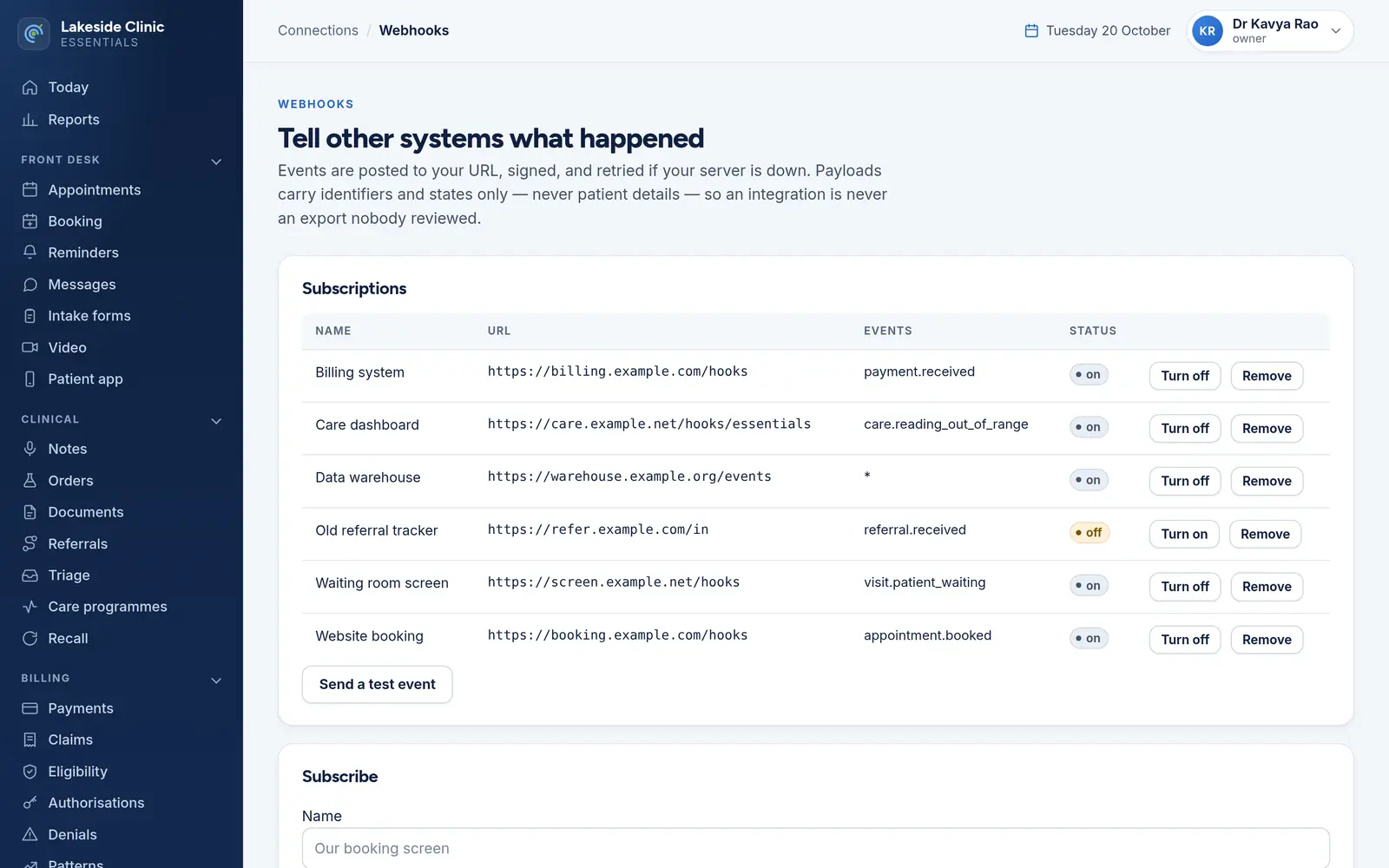Click the Messages speech bubble icon
Screen dimensions: 1389x868
[30, 285]
